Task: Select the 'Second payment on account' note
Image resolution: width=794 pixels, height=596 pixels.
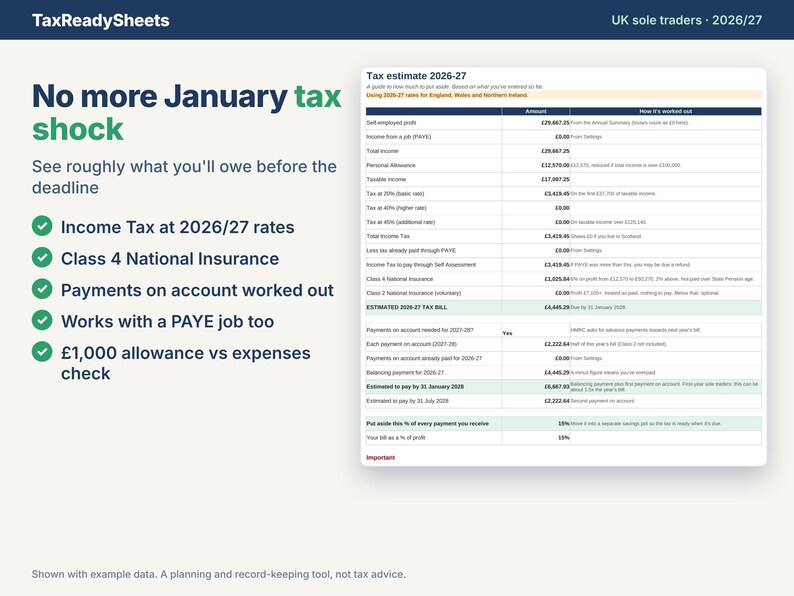Action: tap(603, 401)
